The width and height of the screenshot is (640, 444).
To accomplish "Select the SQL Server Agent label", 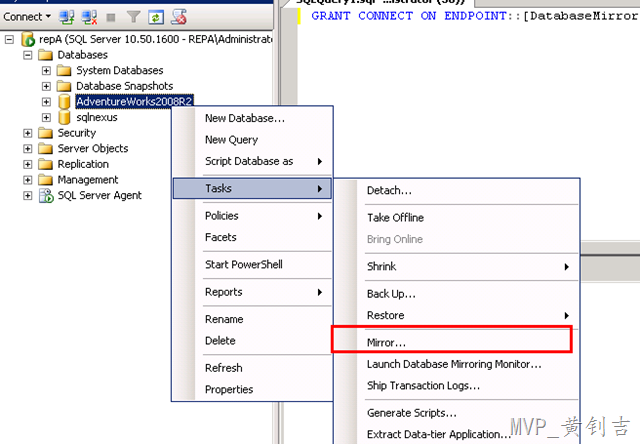I will [100, 195].
